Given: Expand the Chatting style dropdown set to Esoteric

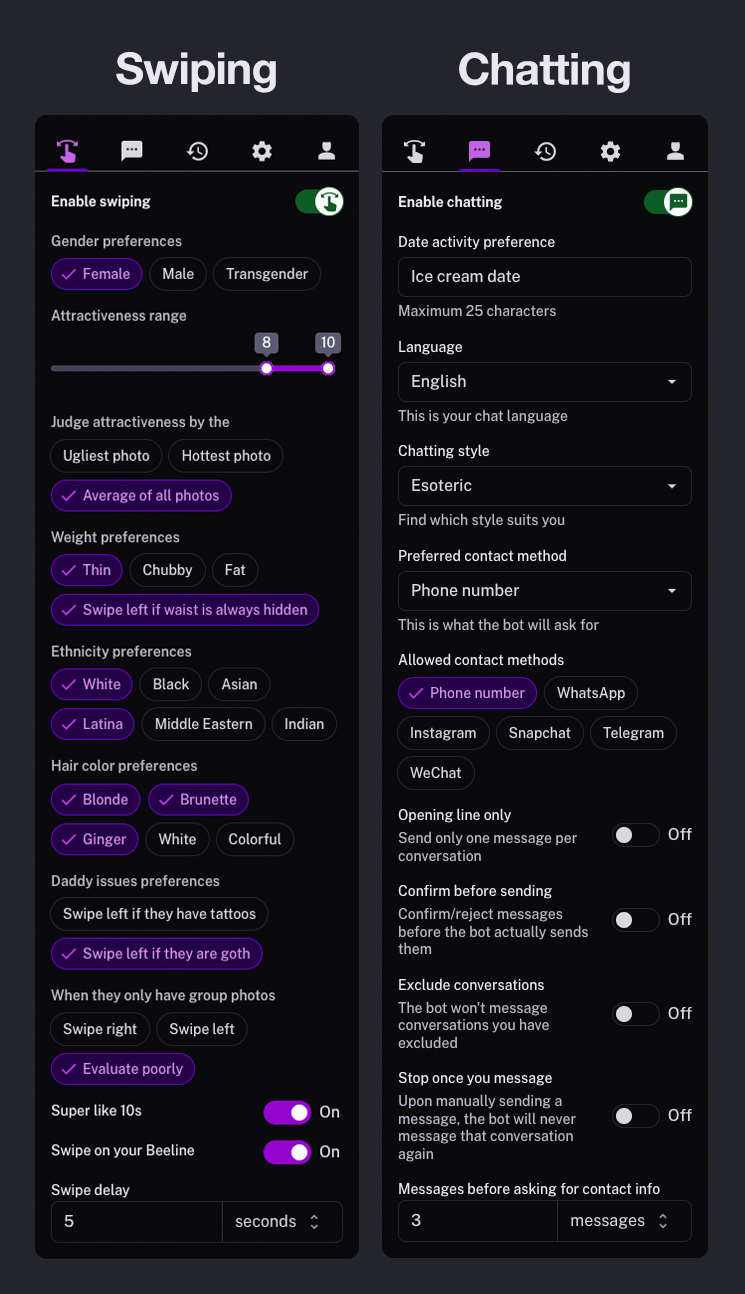Looking at the screenshot, I should 544,486.
